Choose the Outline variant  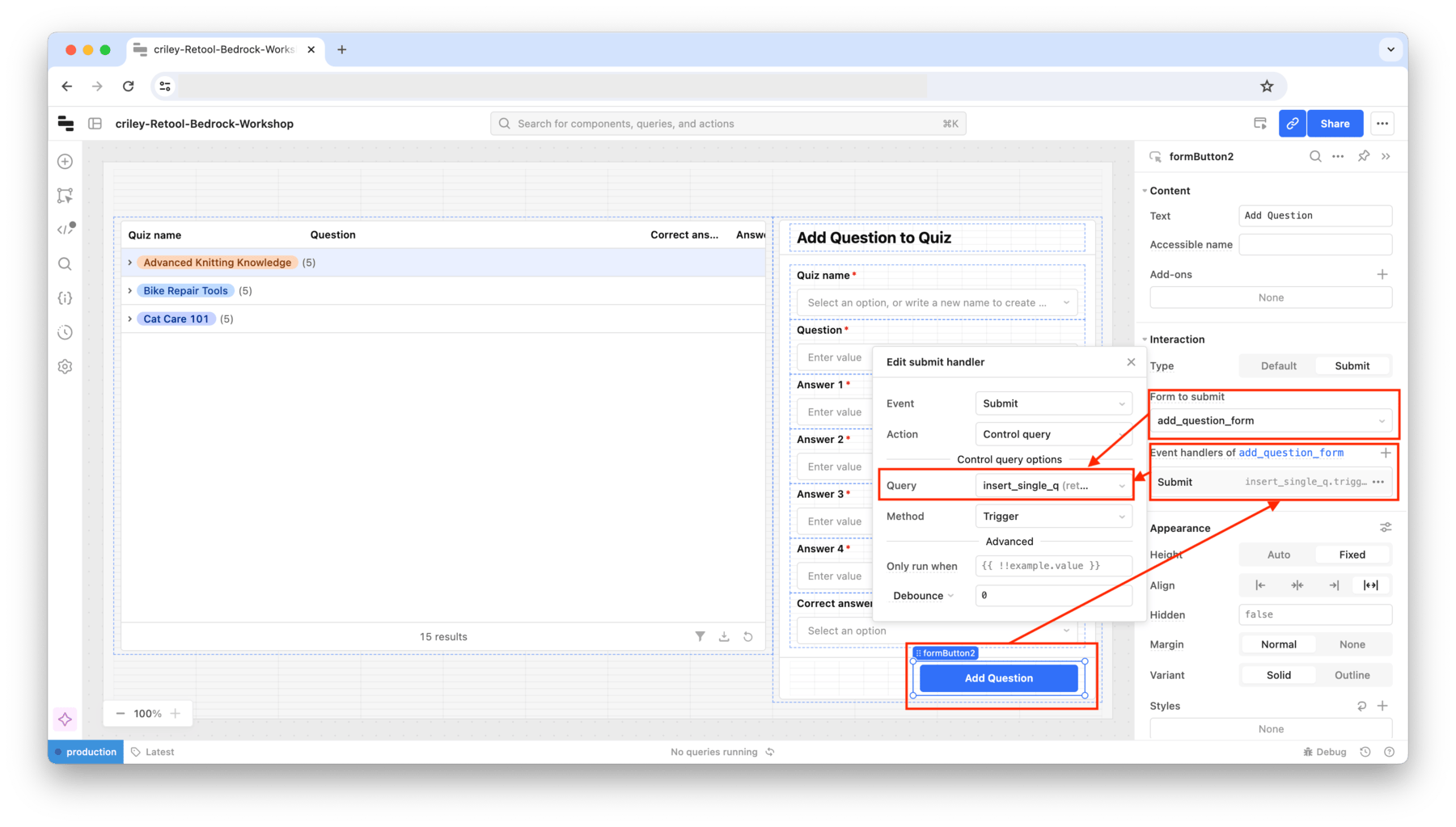(1352, 675)
